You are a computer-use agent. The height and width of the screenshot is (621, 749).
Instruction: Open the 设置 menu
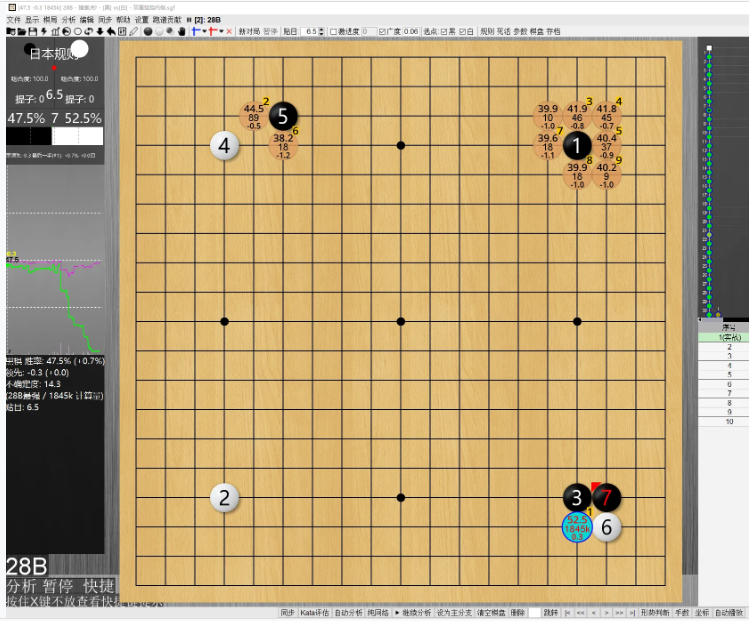coord(141,19)
